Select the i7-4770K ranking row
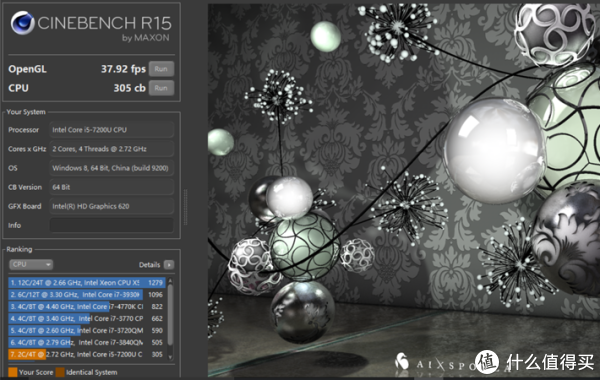The width and height of the screenshot is (600, 380). pyautogui.click(x=87, y=307)
